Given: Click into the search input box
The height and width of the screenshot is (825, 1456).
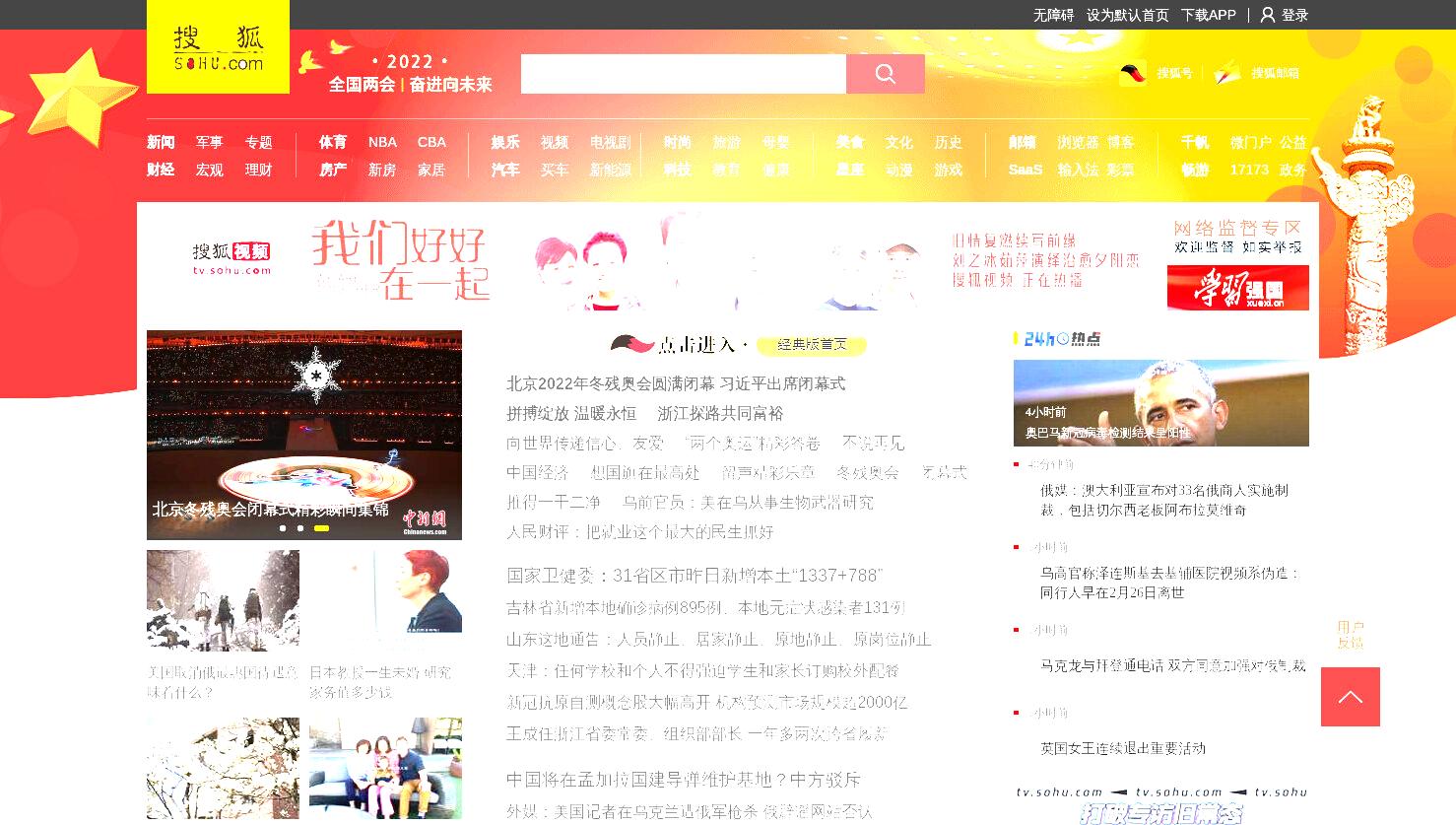Looking at the screenshot, I should pyautogui.click(x=684, y=74).
